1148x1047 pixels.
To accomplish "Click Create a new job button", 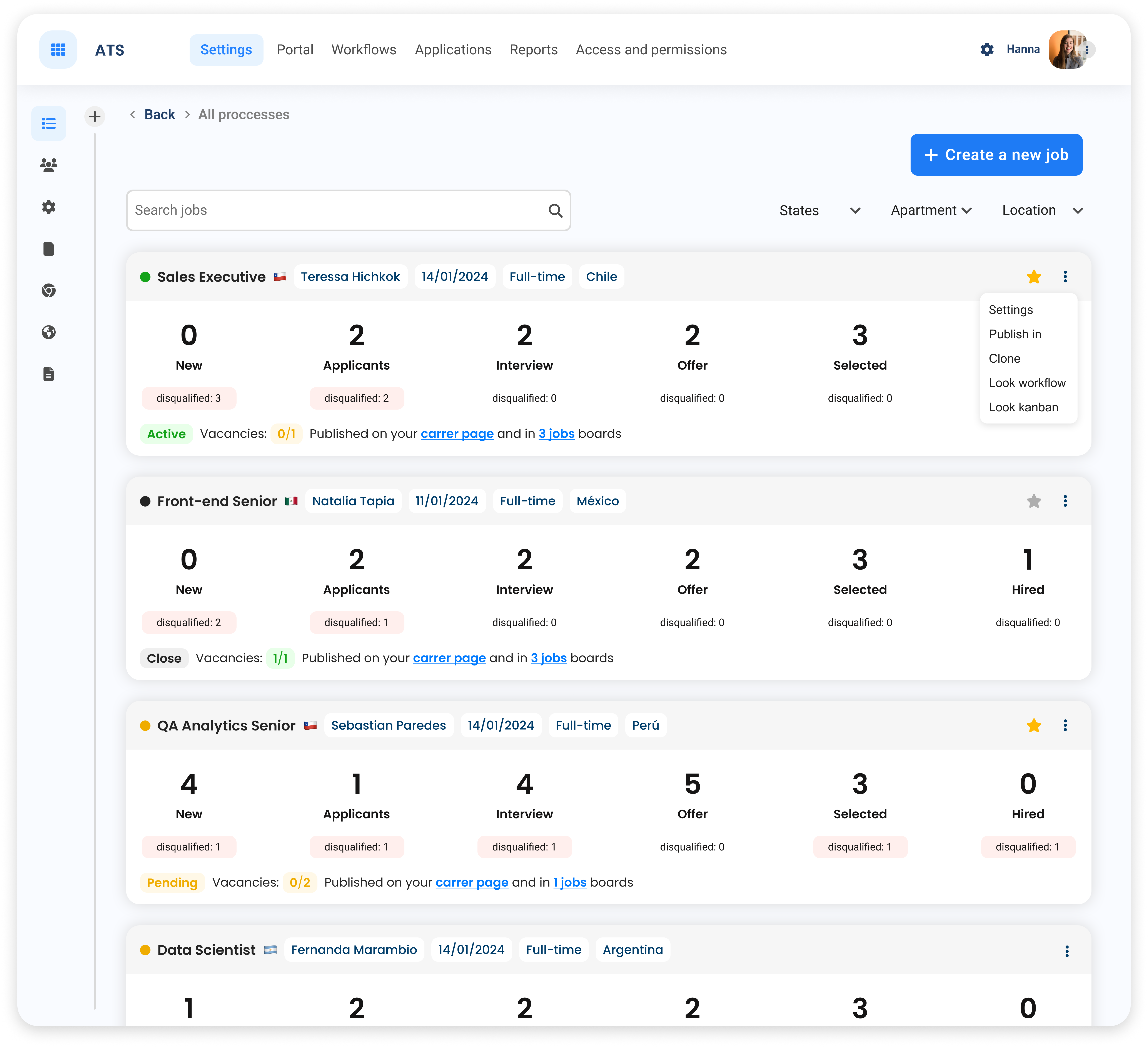I will tap(996, 155).
